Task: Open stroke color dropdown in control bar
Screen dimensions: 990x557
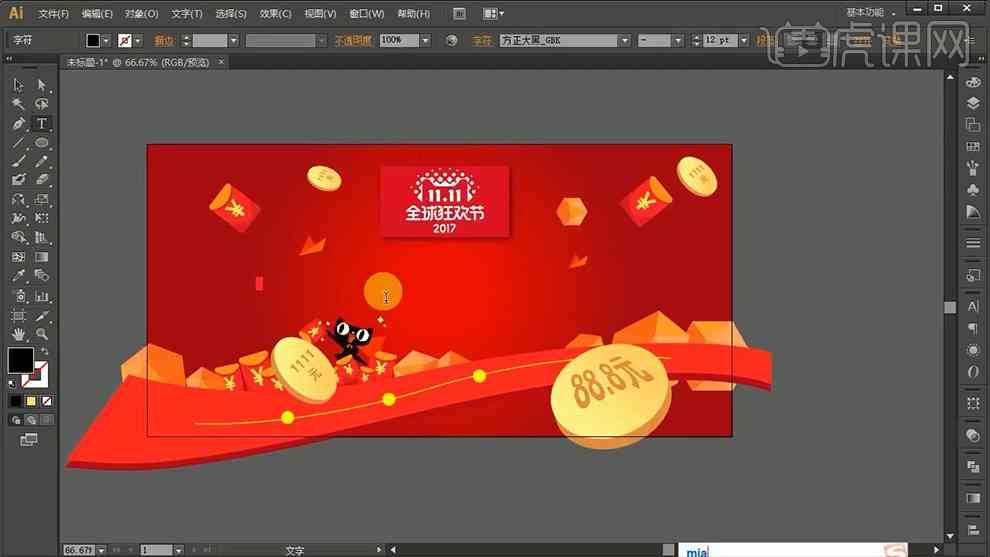Action: 138,40
